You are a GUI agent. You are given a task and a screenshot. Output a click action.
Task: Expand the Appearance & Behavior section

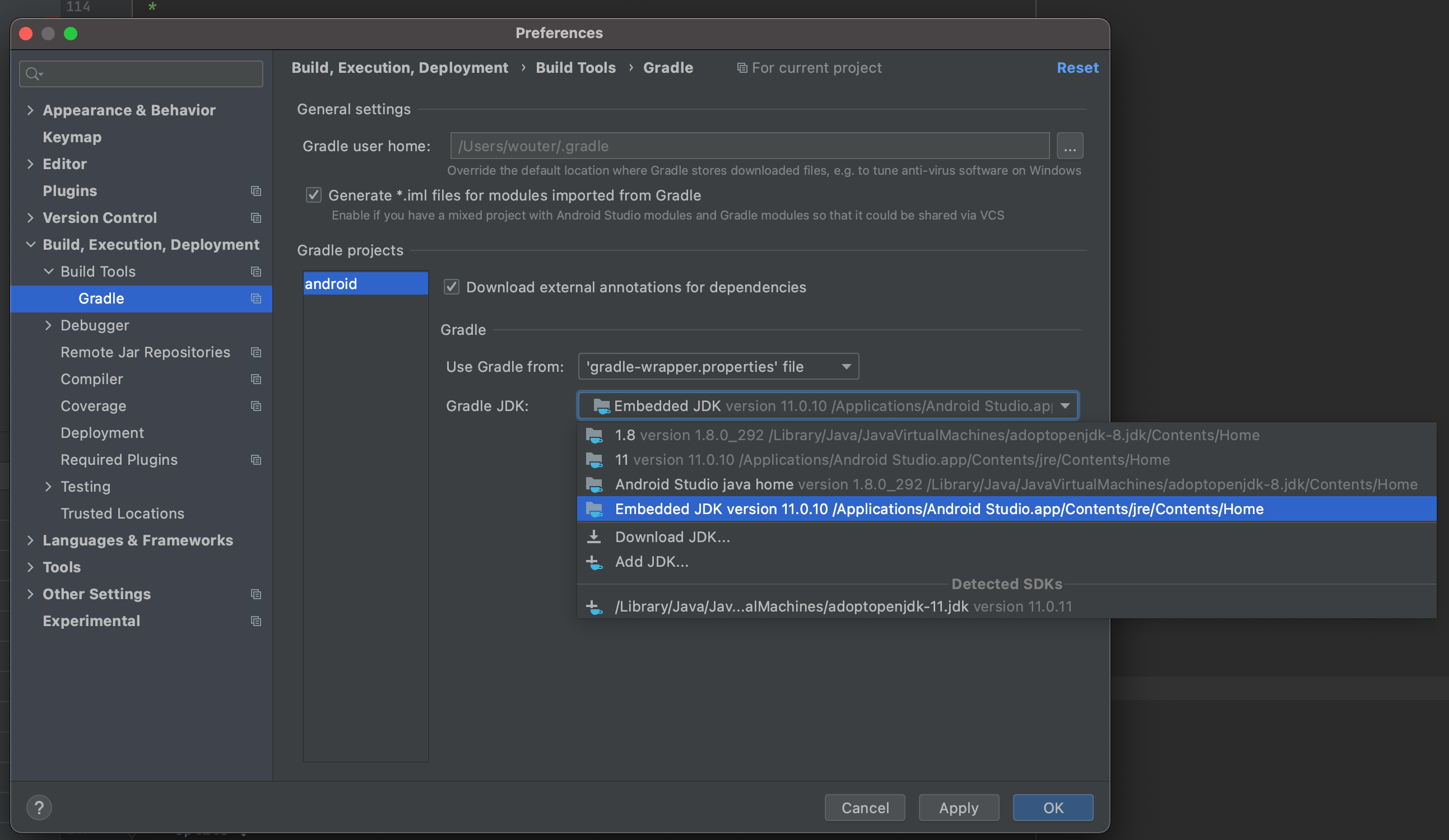(x=30, y=110)
